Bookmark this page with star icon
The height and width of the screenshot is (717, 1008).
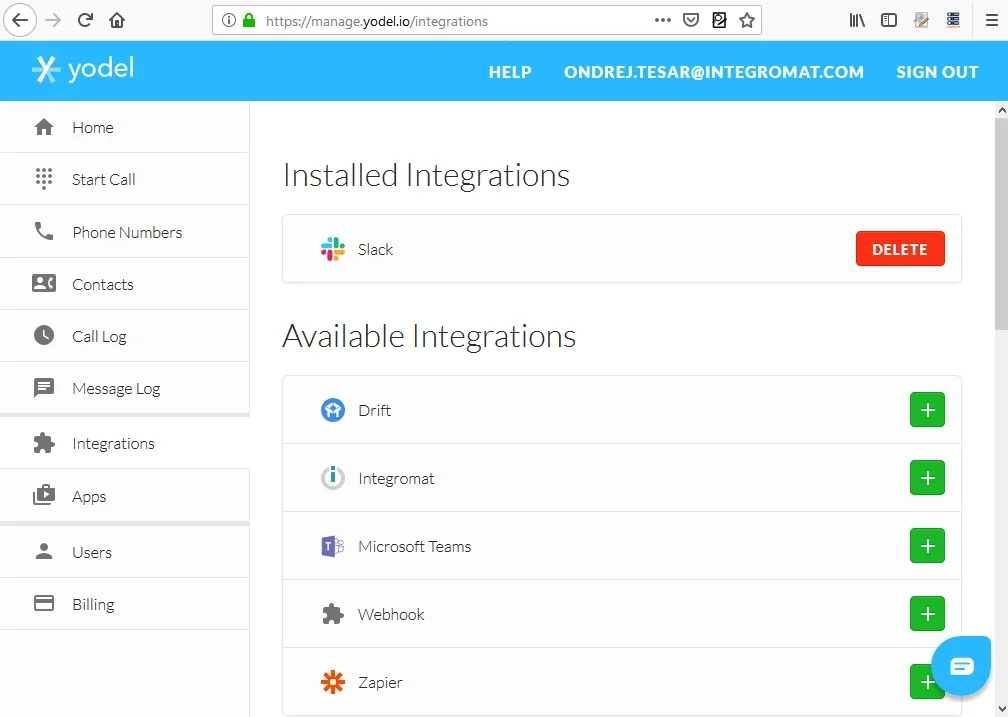coord(746,21)
